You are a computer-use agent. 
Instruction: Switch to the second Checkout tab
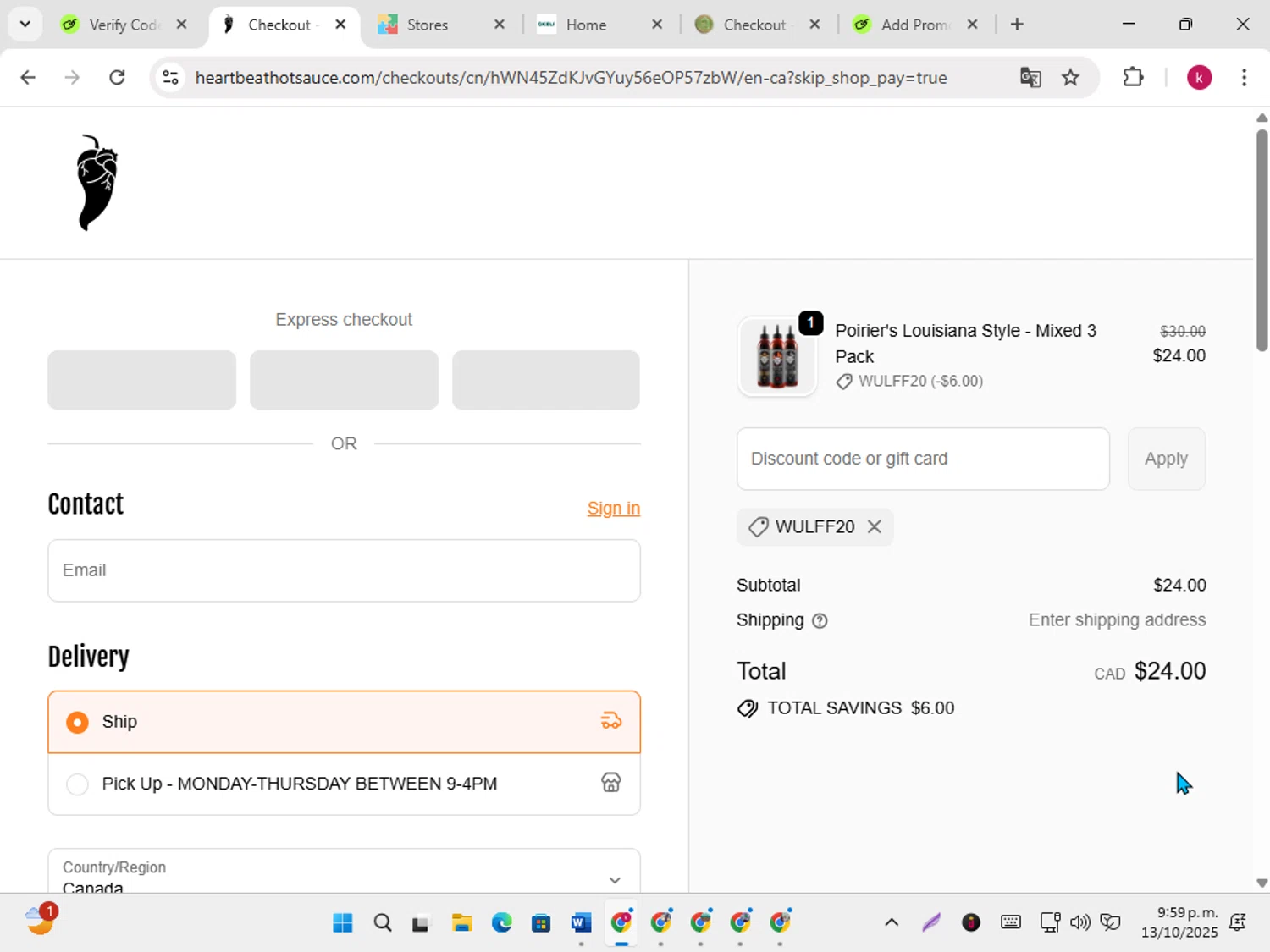[754, 25]
